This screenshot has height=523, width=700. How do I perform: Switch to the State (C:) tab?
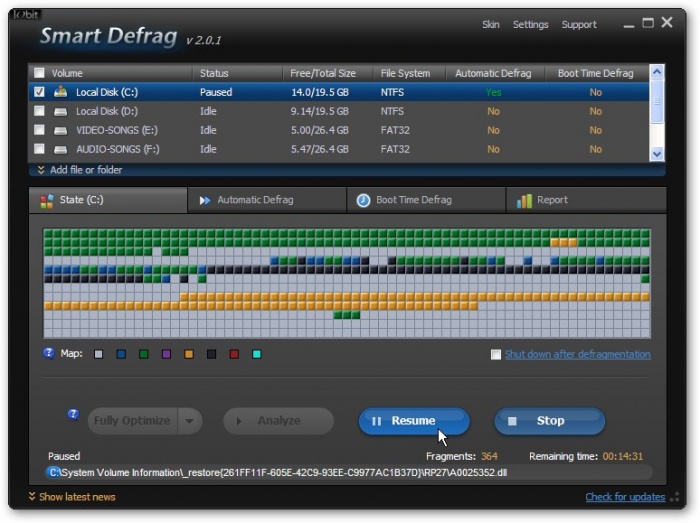pos(108,200)
